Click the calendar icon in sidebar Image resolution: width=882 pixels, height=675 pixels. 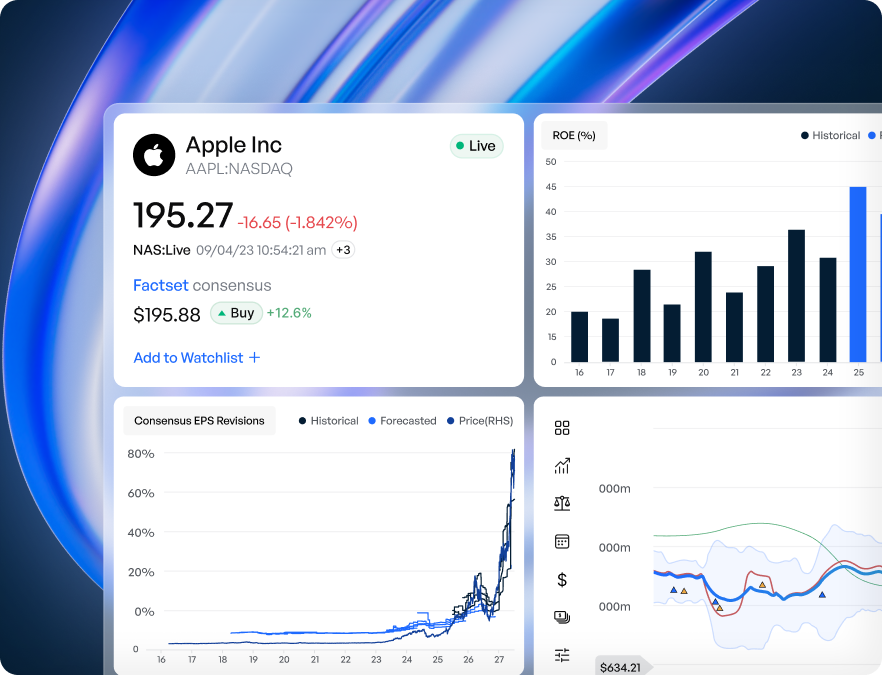click(562, 541)
